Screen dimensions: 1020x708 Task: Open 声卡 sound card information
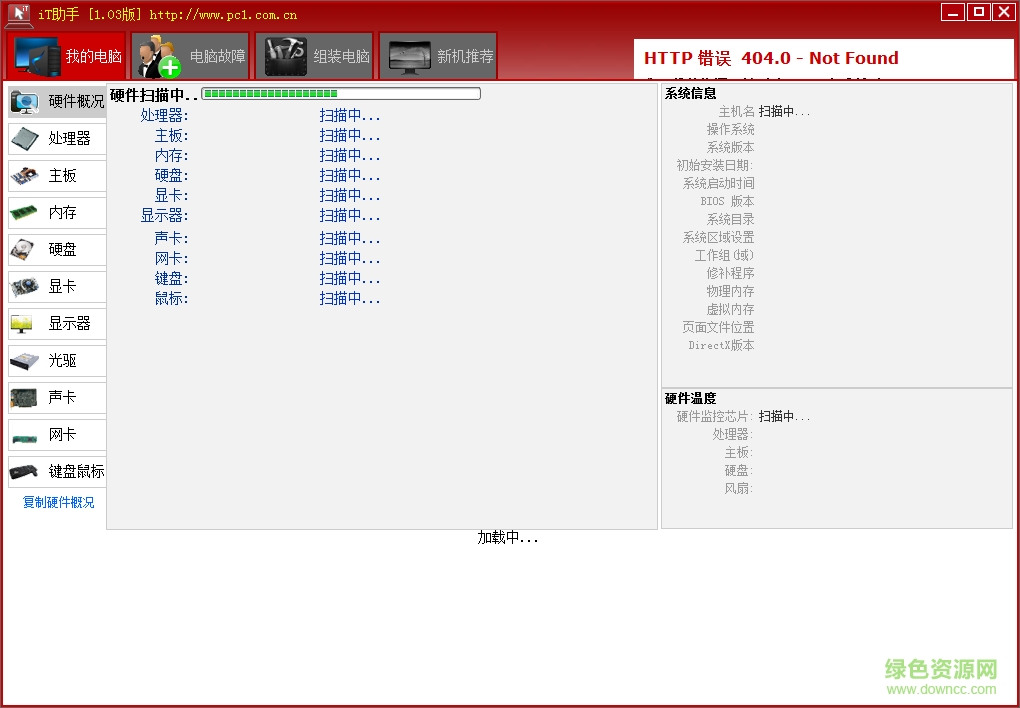62,397
